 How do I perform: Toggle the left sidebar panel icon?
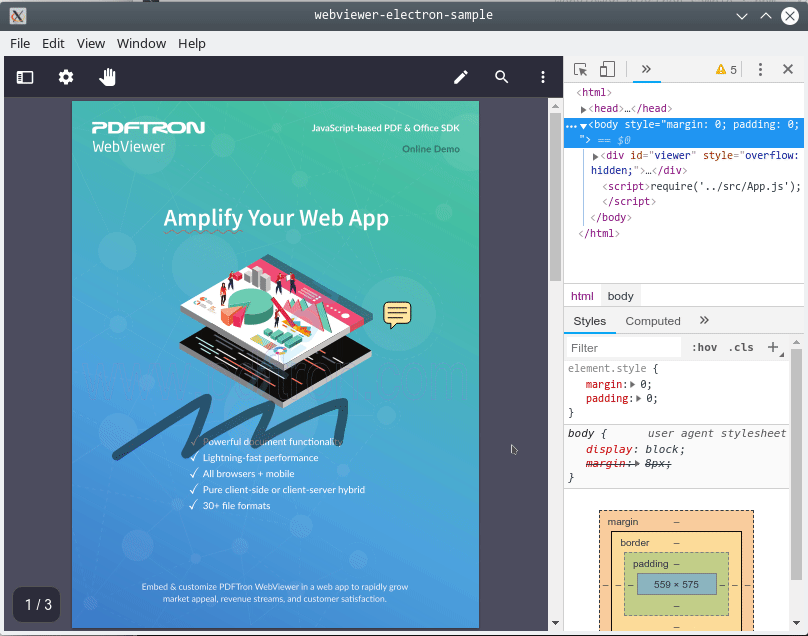pos(25,77)
